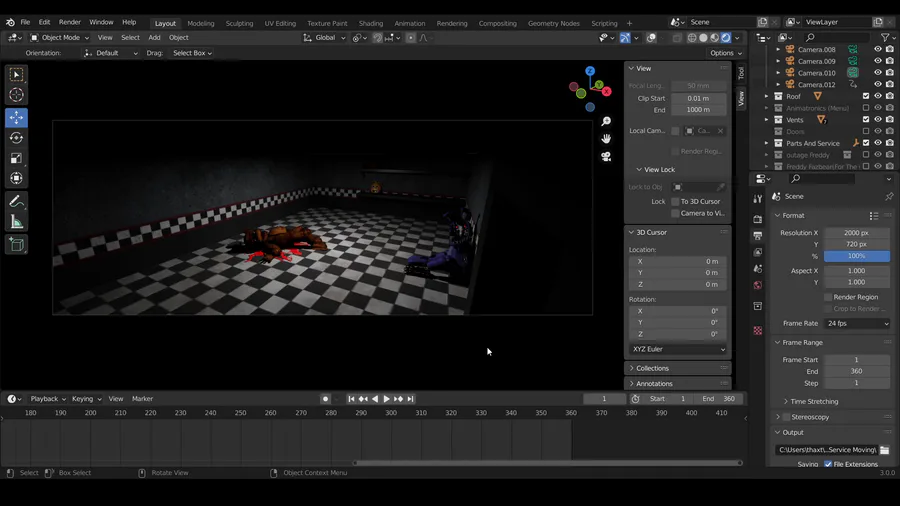Uncheck the File Extensions checkbox
The width and height of the screenshot is (900, 506).
(828, 464)
